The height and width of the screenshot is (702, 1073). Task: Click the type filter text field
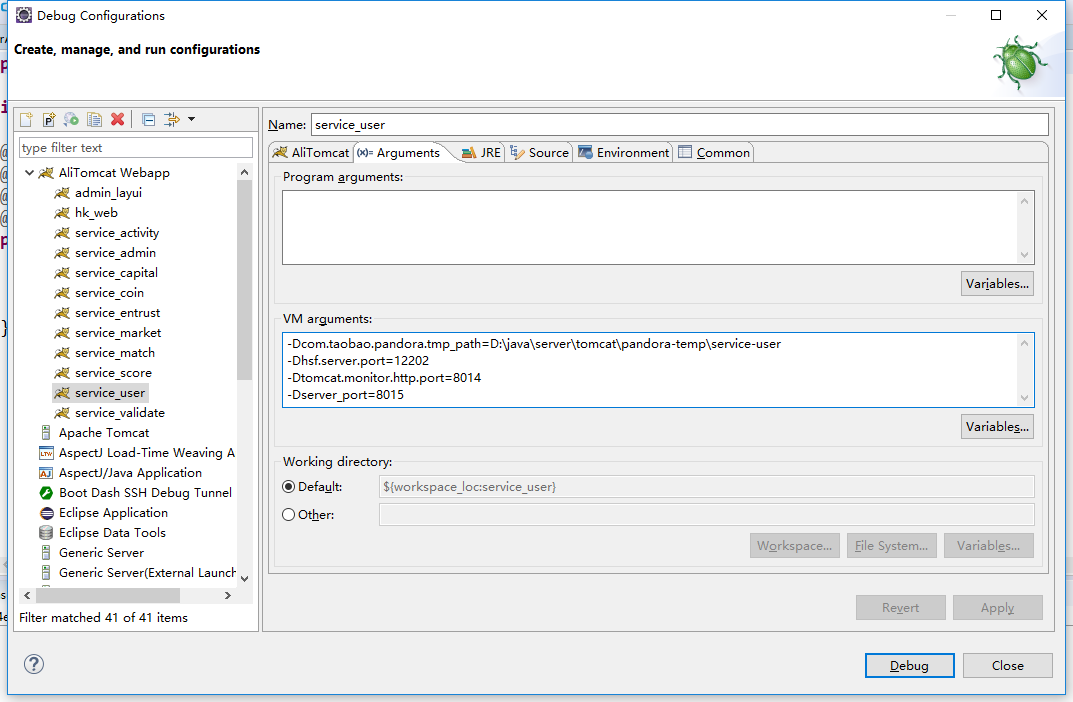(x=135, y=148)
